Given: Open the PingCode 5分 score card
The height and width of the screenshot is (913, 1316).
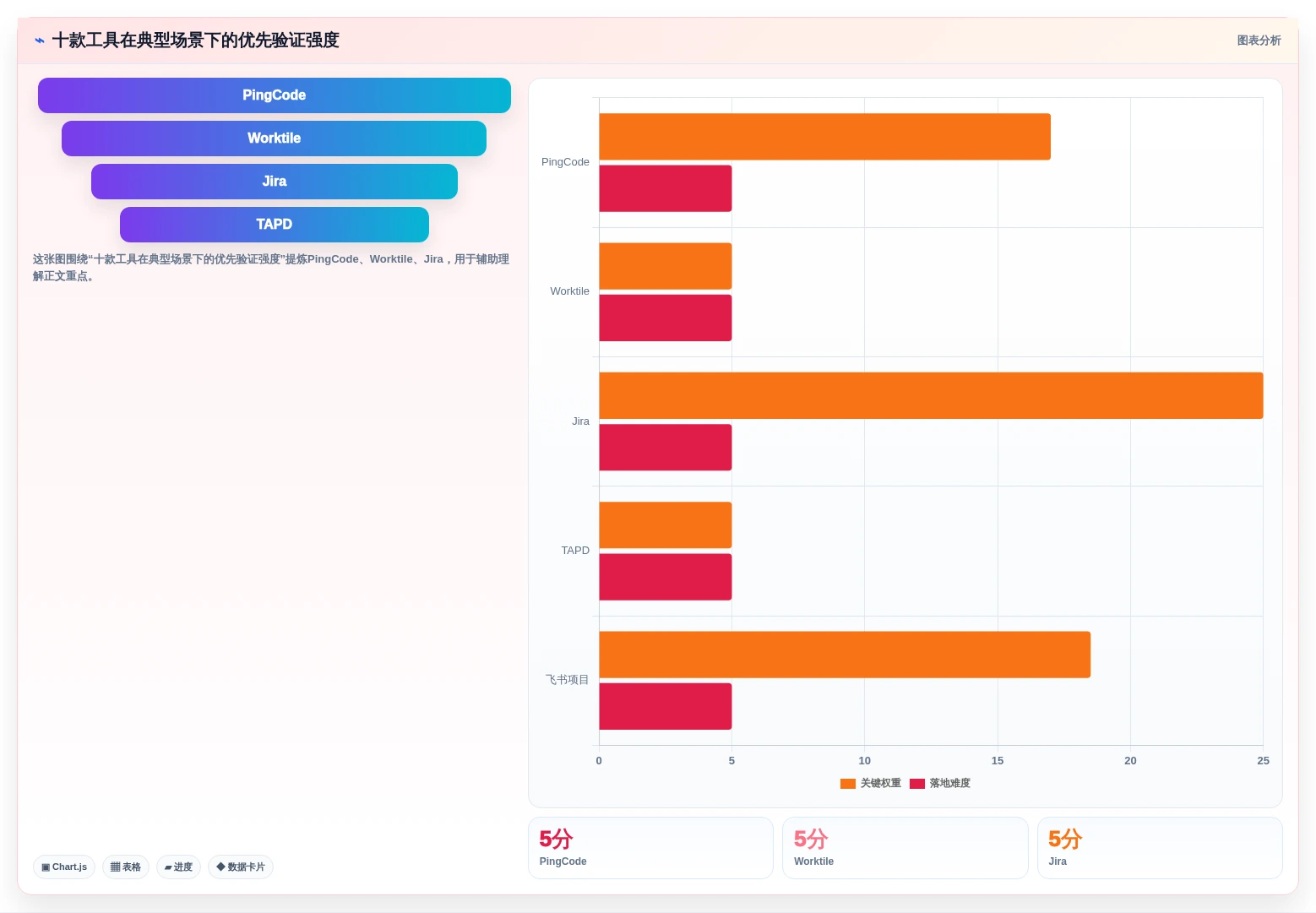Looking at the screenshot, I should point(650,848).
